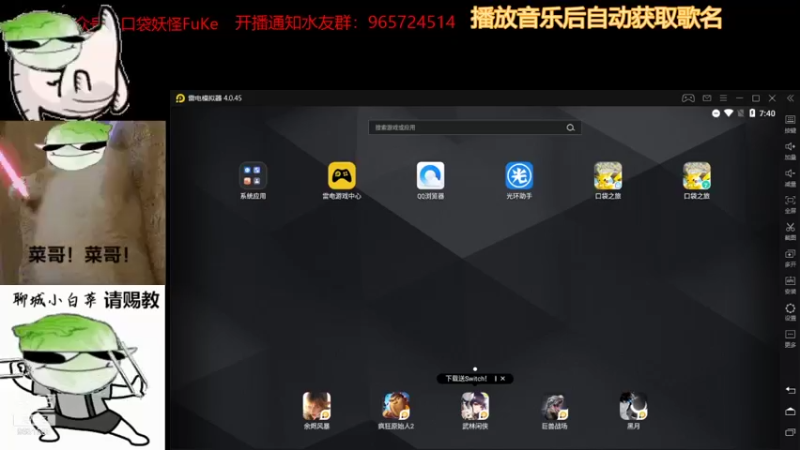
Task: Click the do-not-disturb status icon
Action: click(x=716, y=113)
